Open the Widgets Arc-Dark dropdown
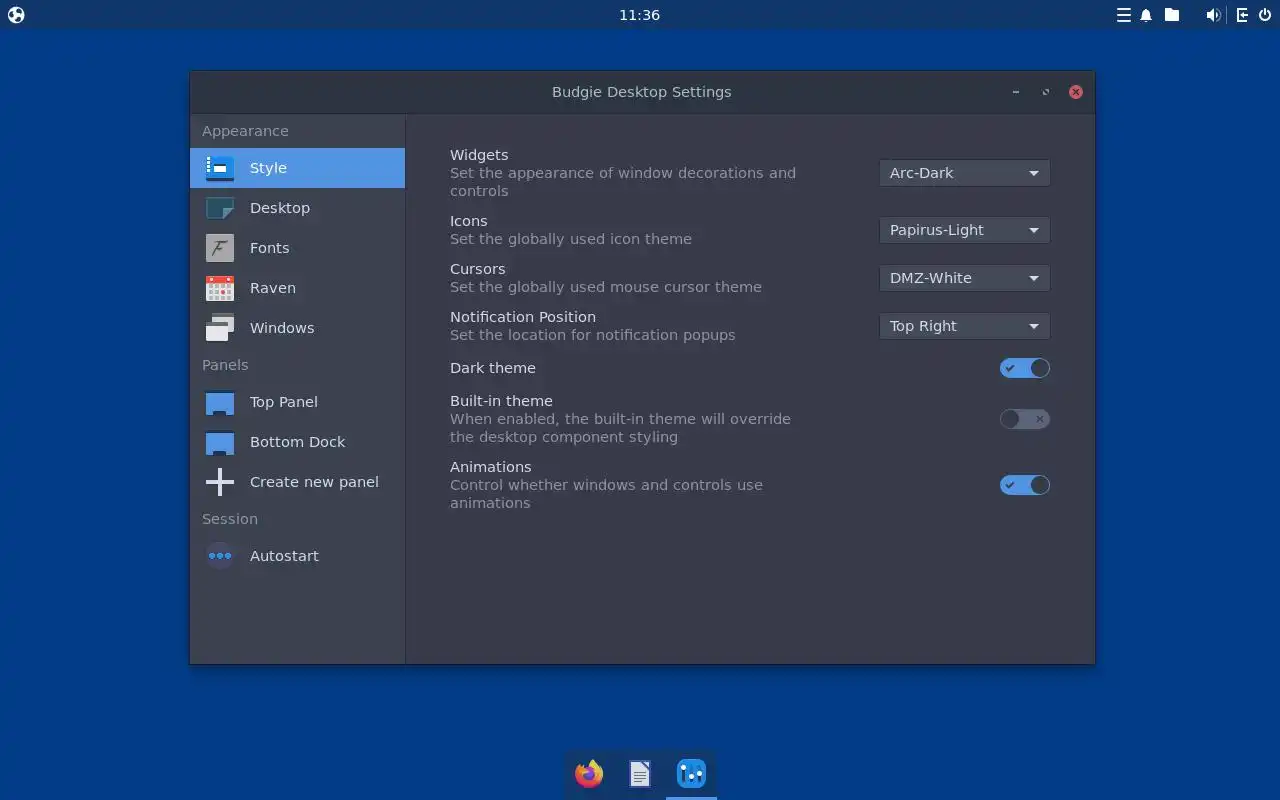The height and width of the screenshot is (800, 1280). (x=964, y=173)
